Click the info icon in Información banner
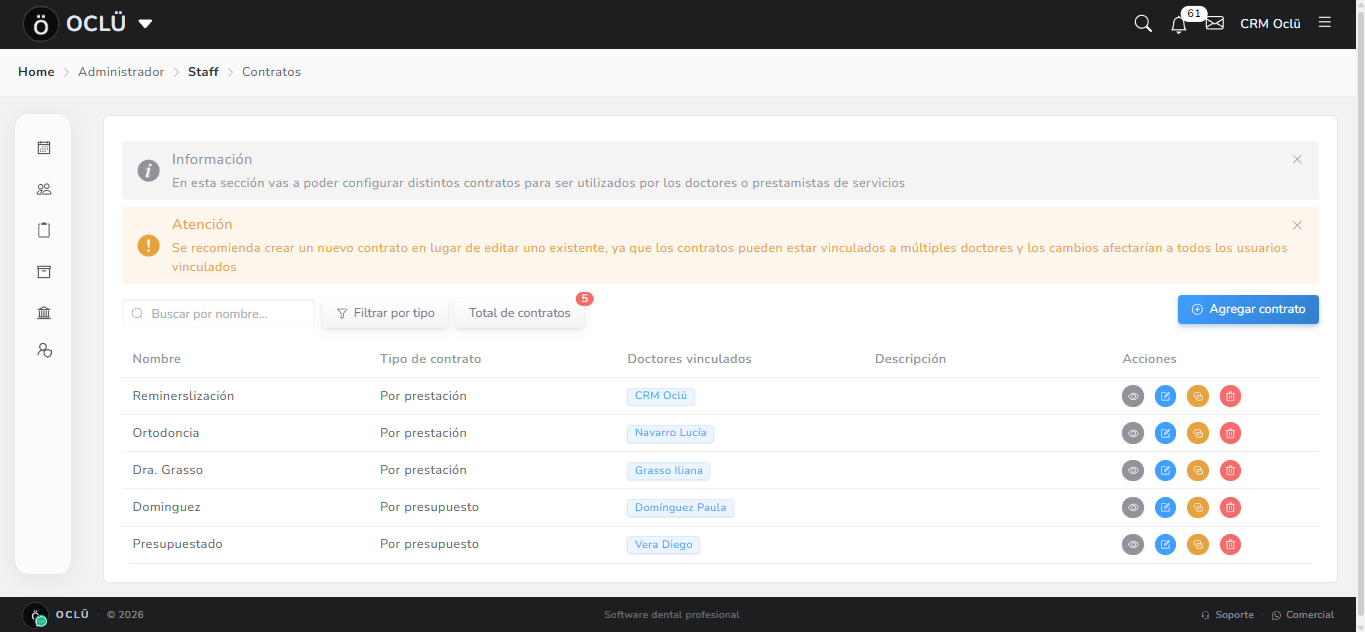1365x632 pixels. (148, 170)
